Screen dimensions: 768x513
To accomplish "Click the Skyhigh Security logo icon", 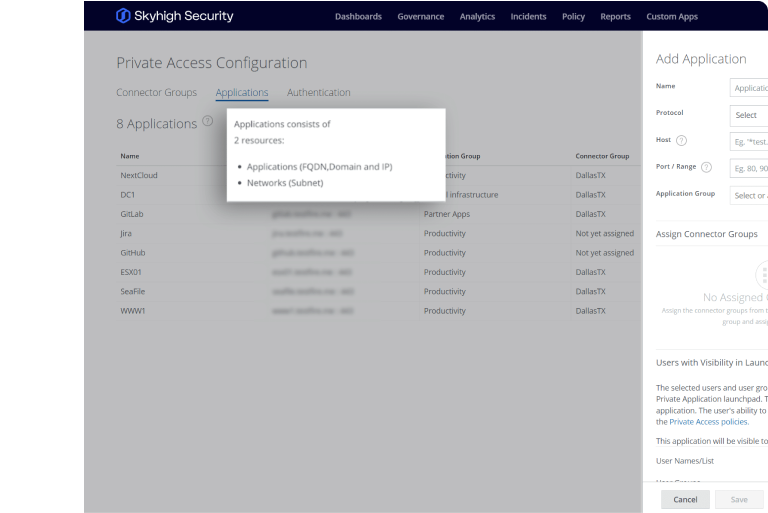I will tap(123, 16).
